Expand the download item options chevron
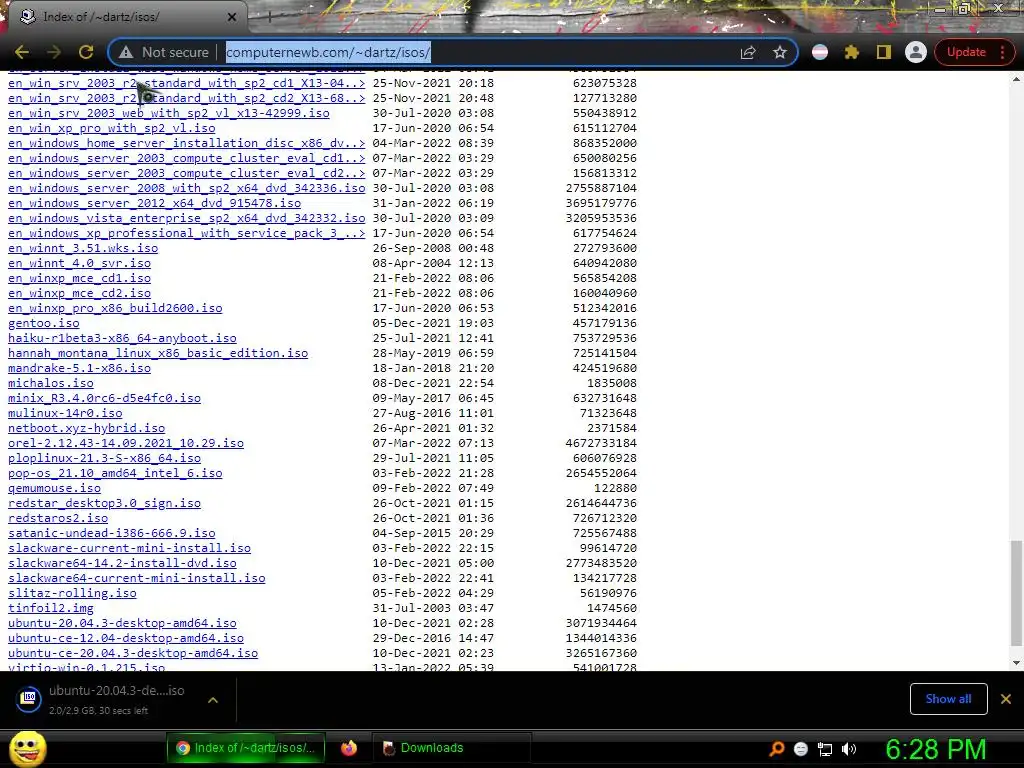The width and height of the screenshot is (1024, 768). coord(213,699)
